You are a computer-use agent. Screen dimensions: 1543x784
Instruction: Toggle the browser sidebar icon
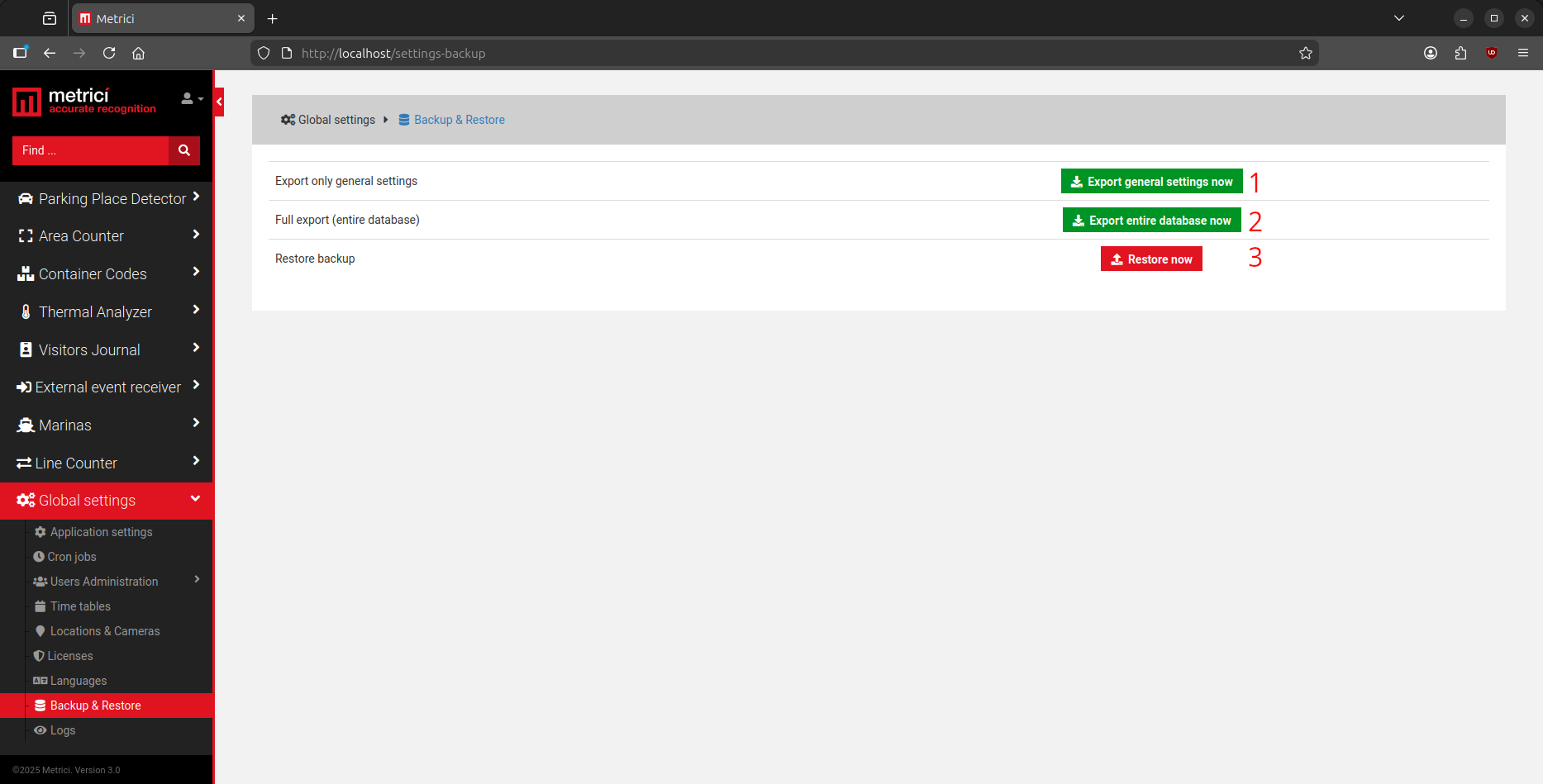(x=21, y=53)
